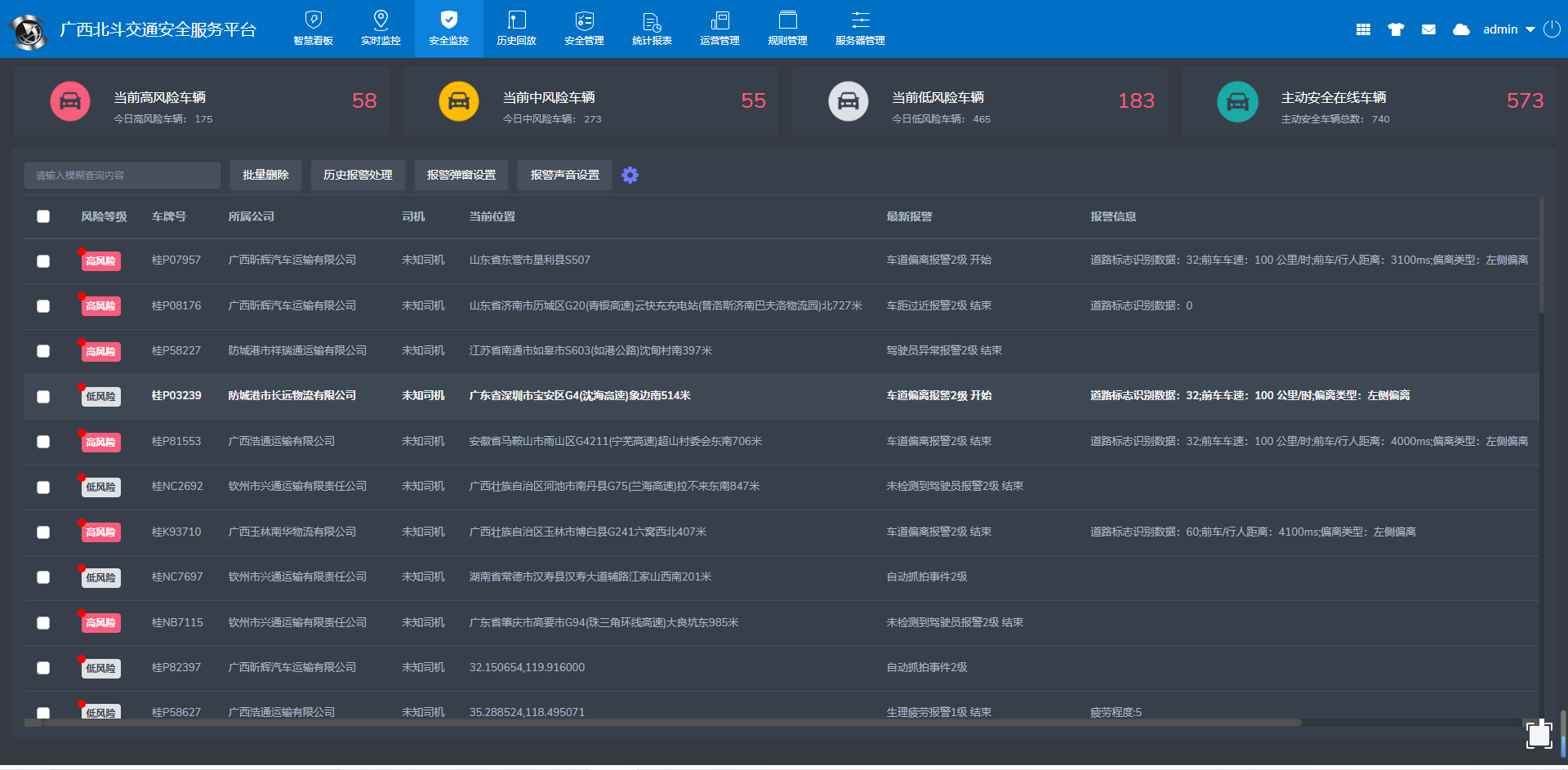Click the 历史报警处理 button

[x=358, y=176]
